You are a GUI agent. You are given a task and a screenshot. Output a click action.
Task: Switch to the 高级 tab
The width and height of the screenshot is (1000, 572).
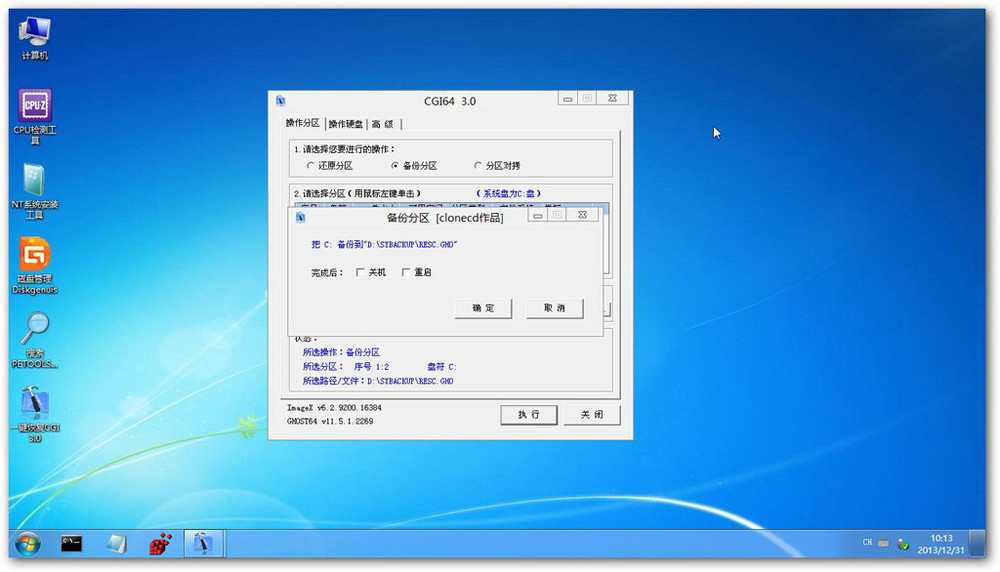point(383,124)
